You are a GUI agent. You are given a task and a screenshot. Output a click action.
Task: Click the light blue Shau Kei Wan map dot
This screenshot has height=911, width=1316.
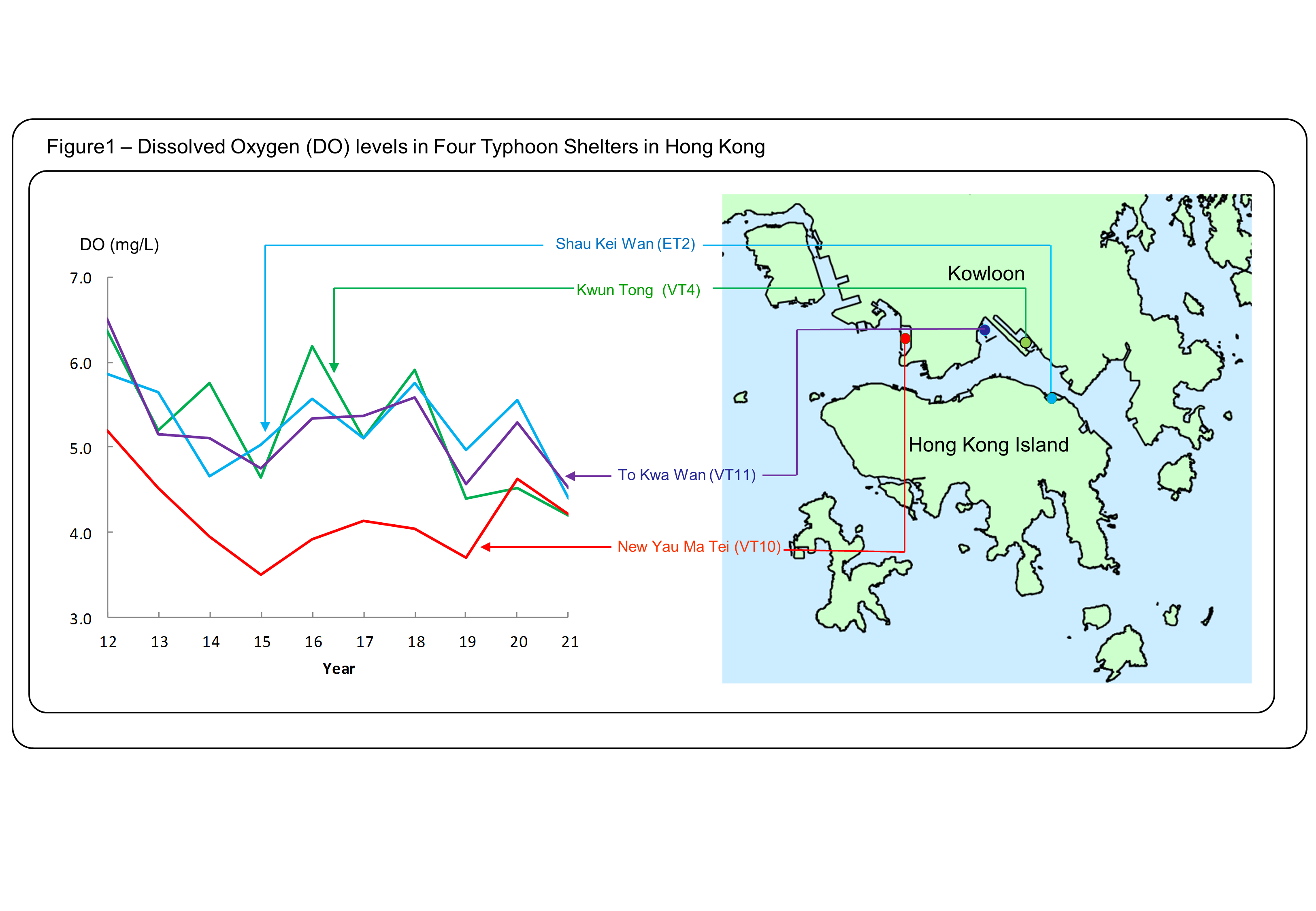coord(1051,398)
